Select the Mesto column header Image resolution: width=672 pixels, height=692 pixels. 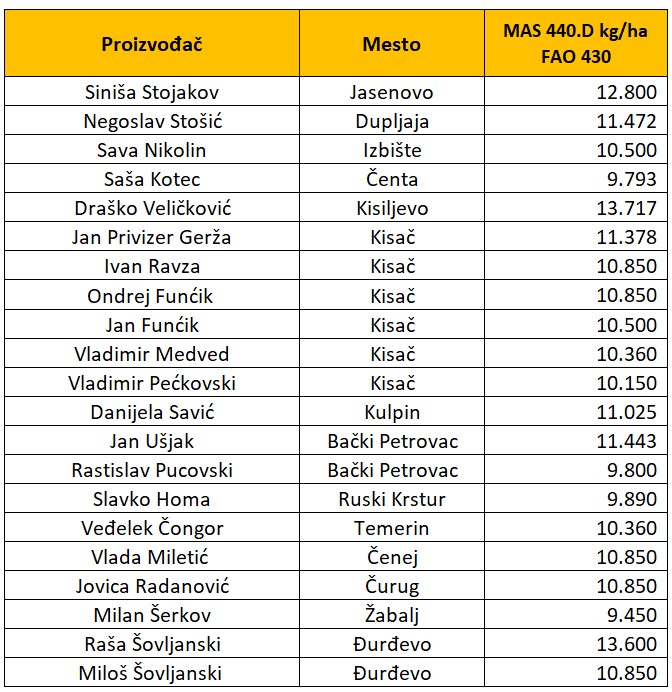pyautogui.click(x=391, y=44)
